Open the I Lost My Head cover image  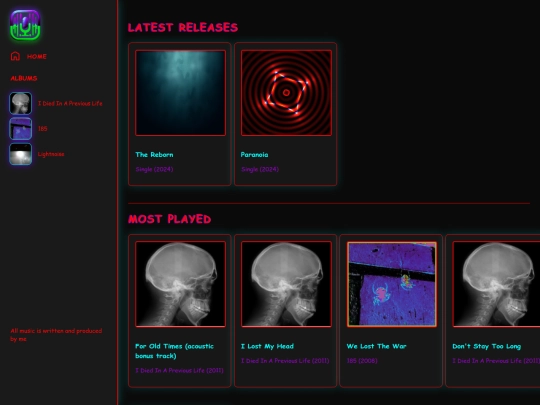(286, 284)
